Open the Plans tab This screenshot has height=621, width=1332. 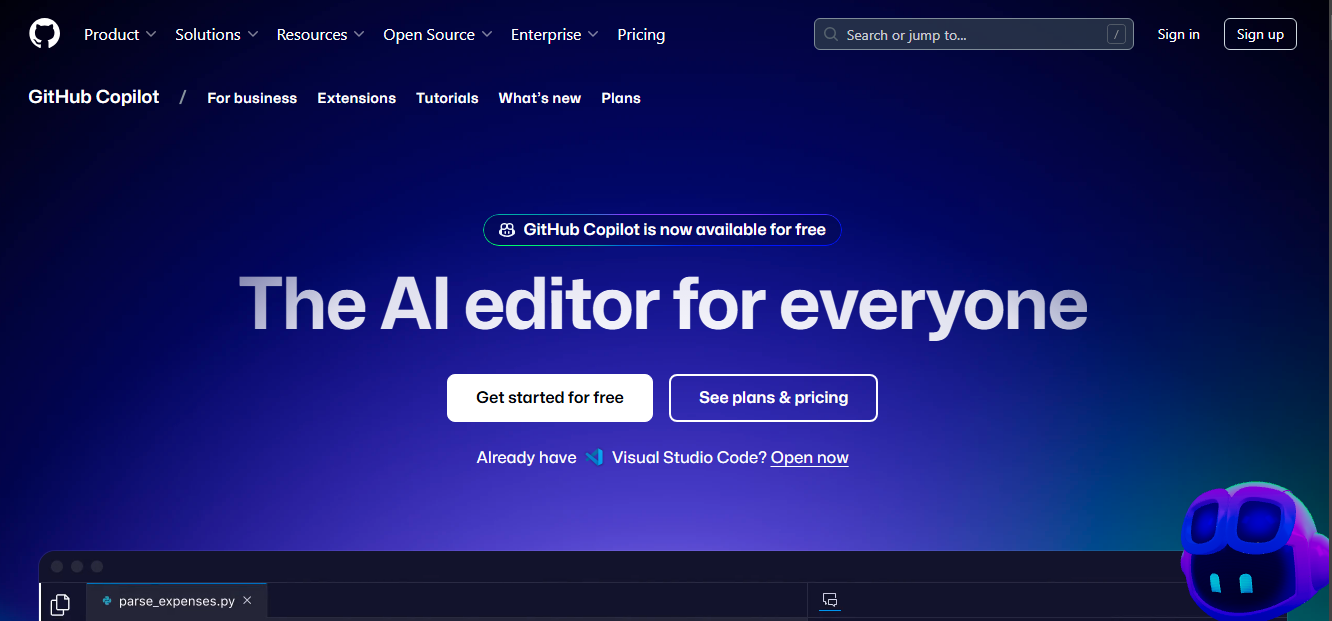tap(621, 98)
